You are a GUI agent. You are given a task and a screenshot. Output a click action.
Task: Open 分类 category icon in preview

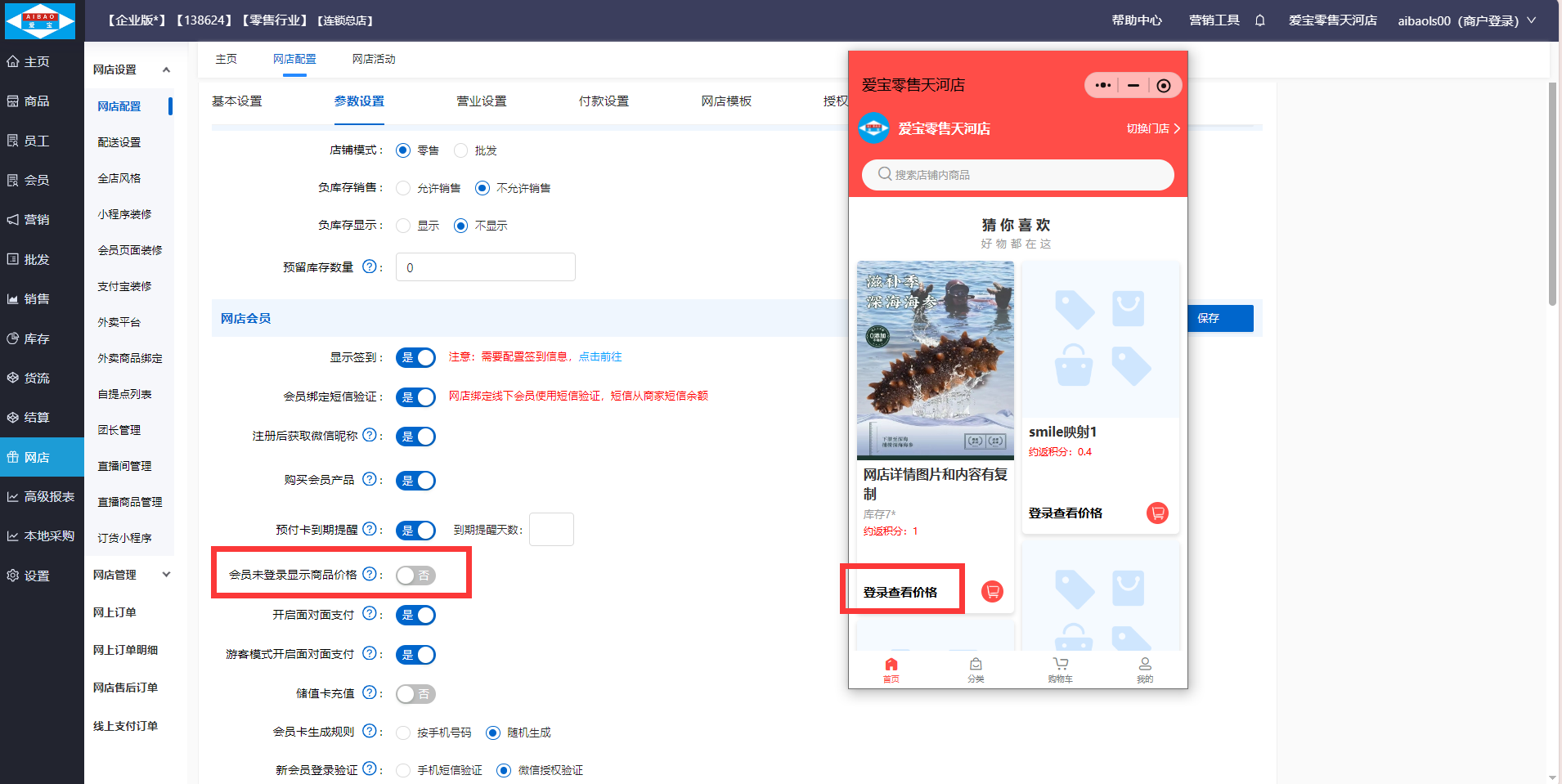pos(976,669)
